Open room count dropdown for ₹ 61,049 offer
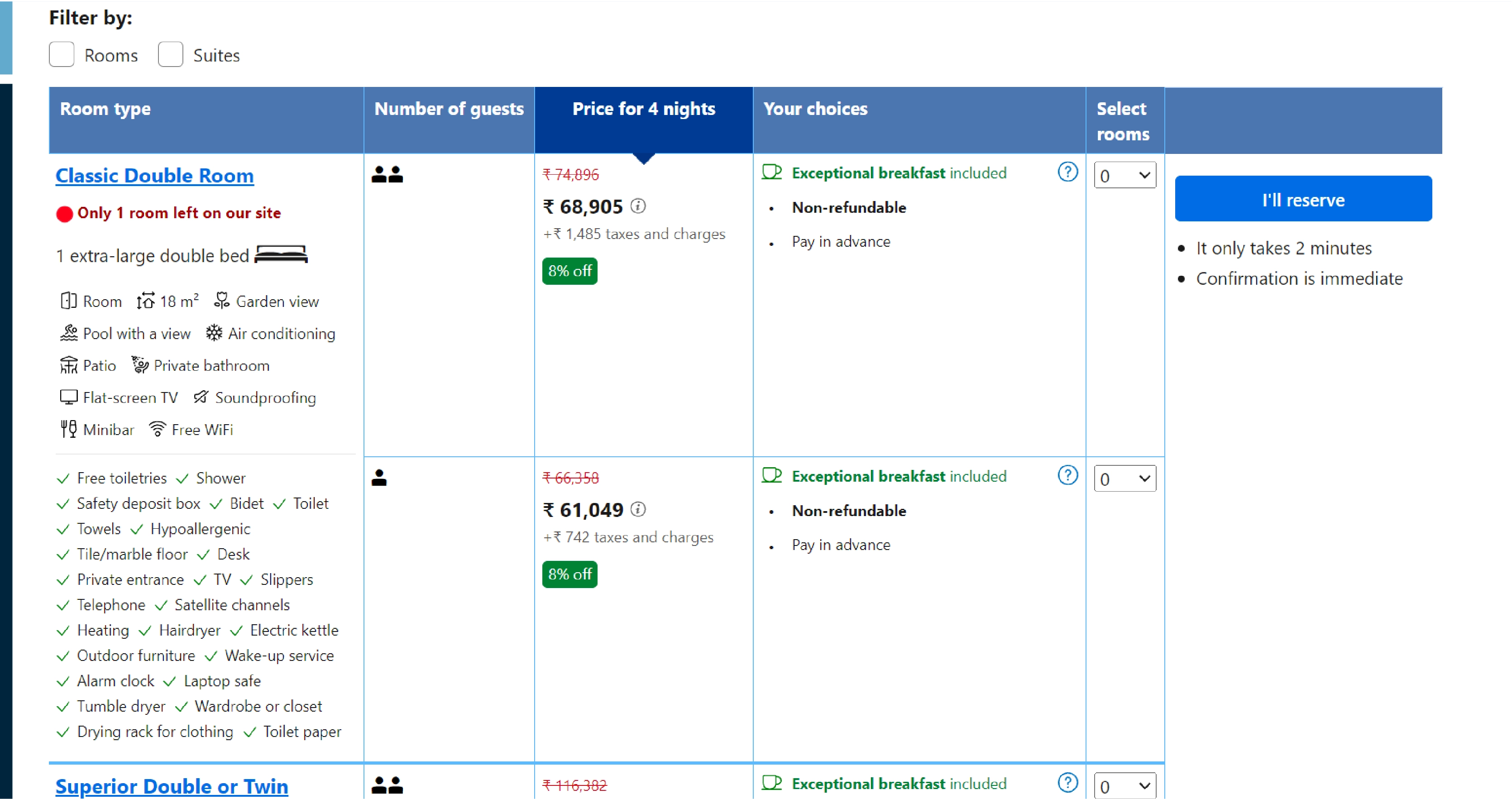 pyautogui.click(x=1124, y=479)
